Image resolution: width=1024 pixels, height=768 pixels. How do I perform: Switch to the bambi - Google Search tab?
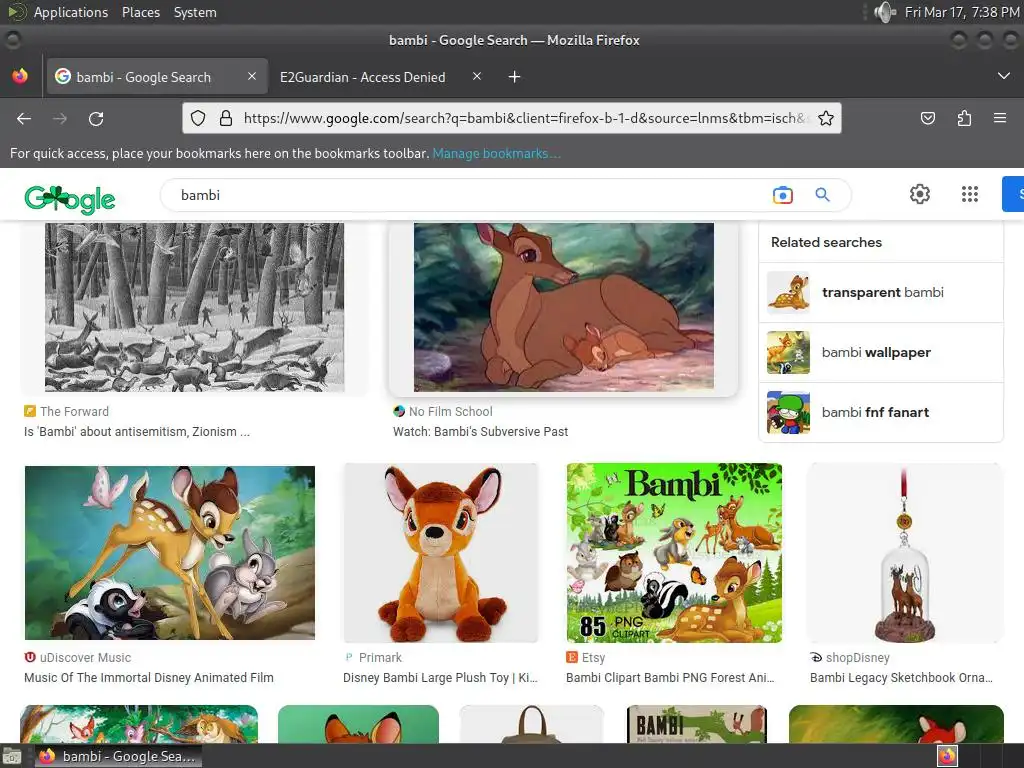(x=157, y=77)
